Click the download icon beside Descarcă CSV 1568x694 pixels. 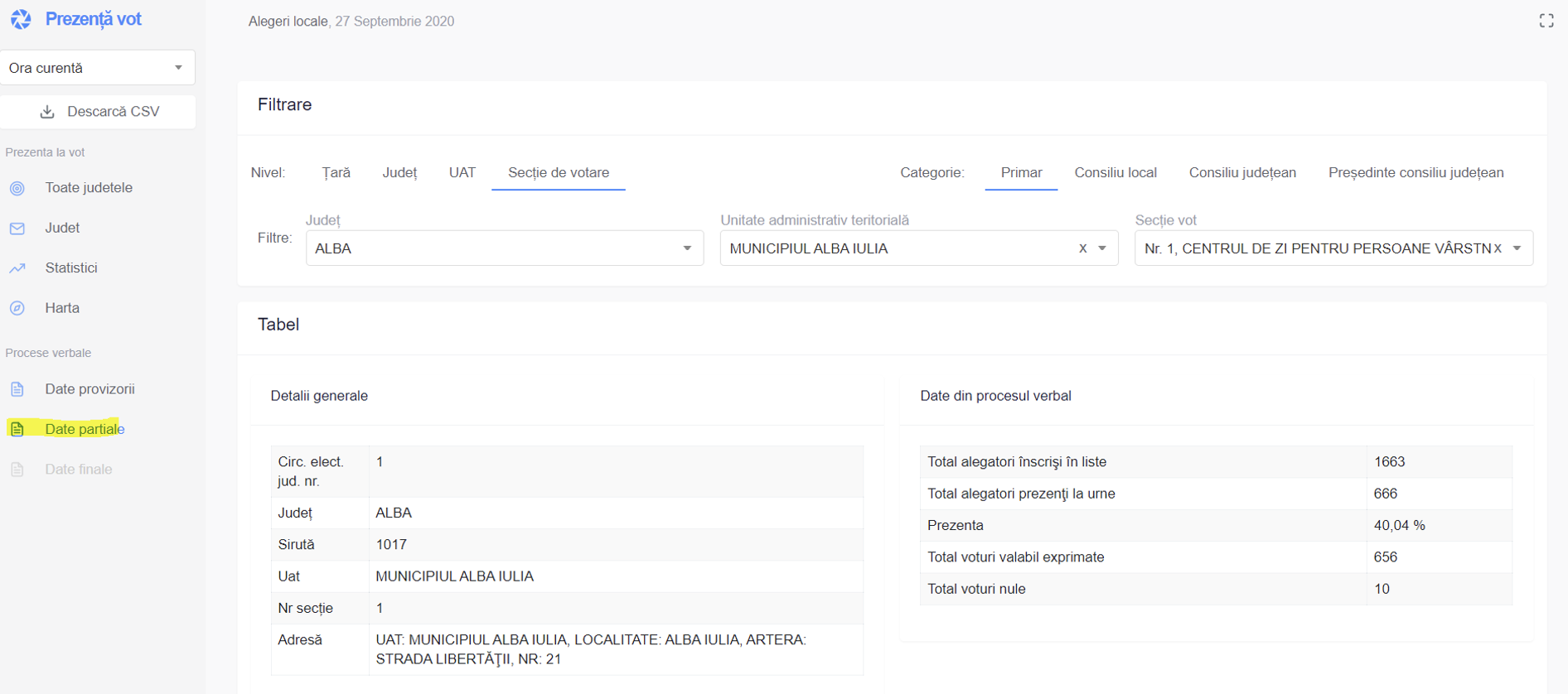47,112
